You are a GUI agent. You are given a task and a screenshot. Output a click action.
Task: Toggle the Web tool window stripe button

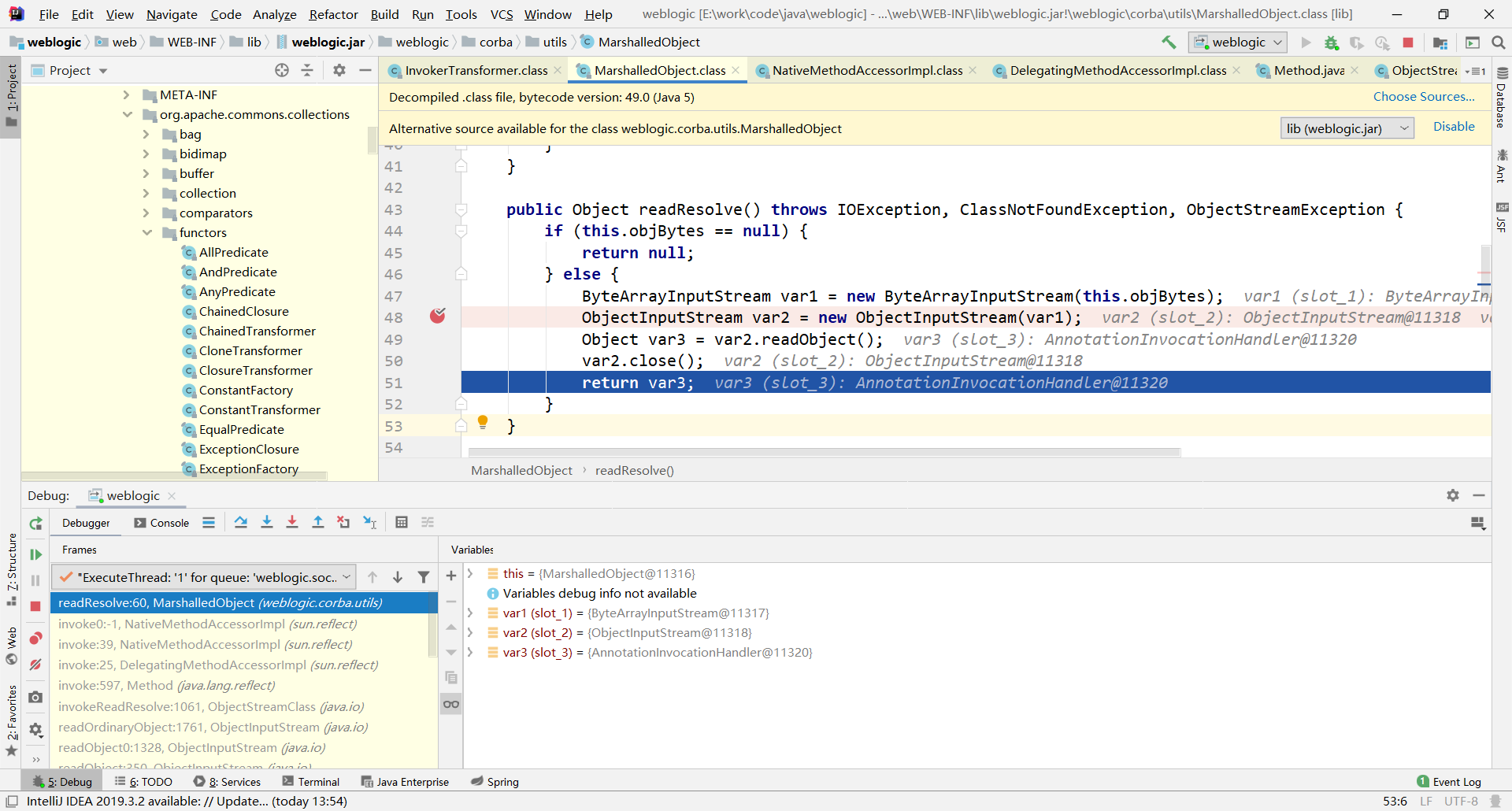click(x=11, y=646)
